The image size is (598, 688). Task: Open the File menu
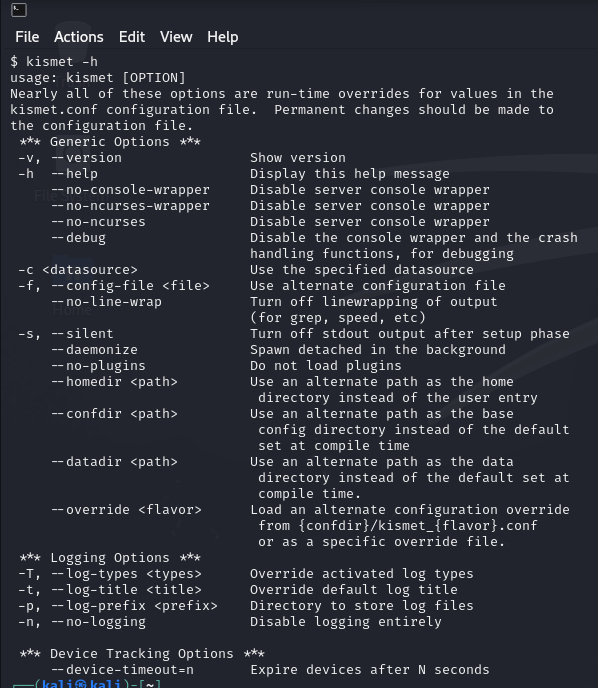point(27,37)
